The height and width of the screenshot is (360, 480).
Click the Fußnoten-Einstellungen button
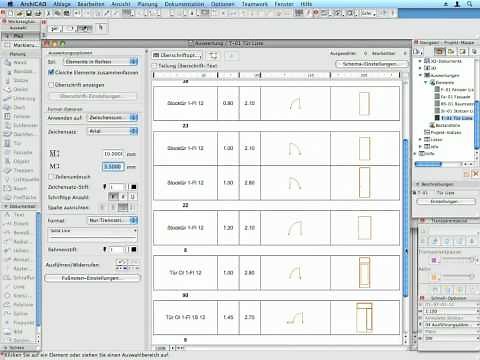(92, 278)
